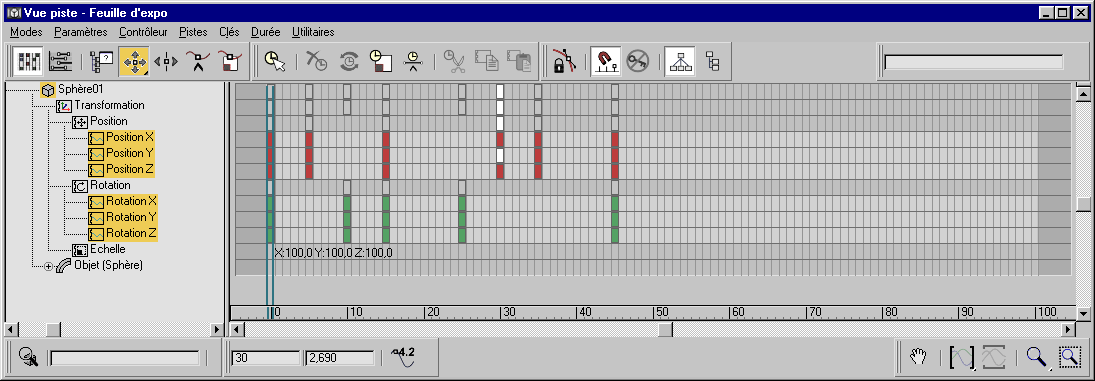Screen dimensions: 1095x381
Task: Click the Echelle track label
Action: (x=108, y=249)
